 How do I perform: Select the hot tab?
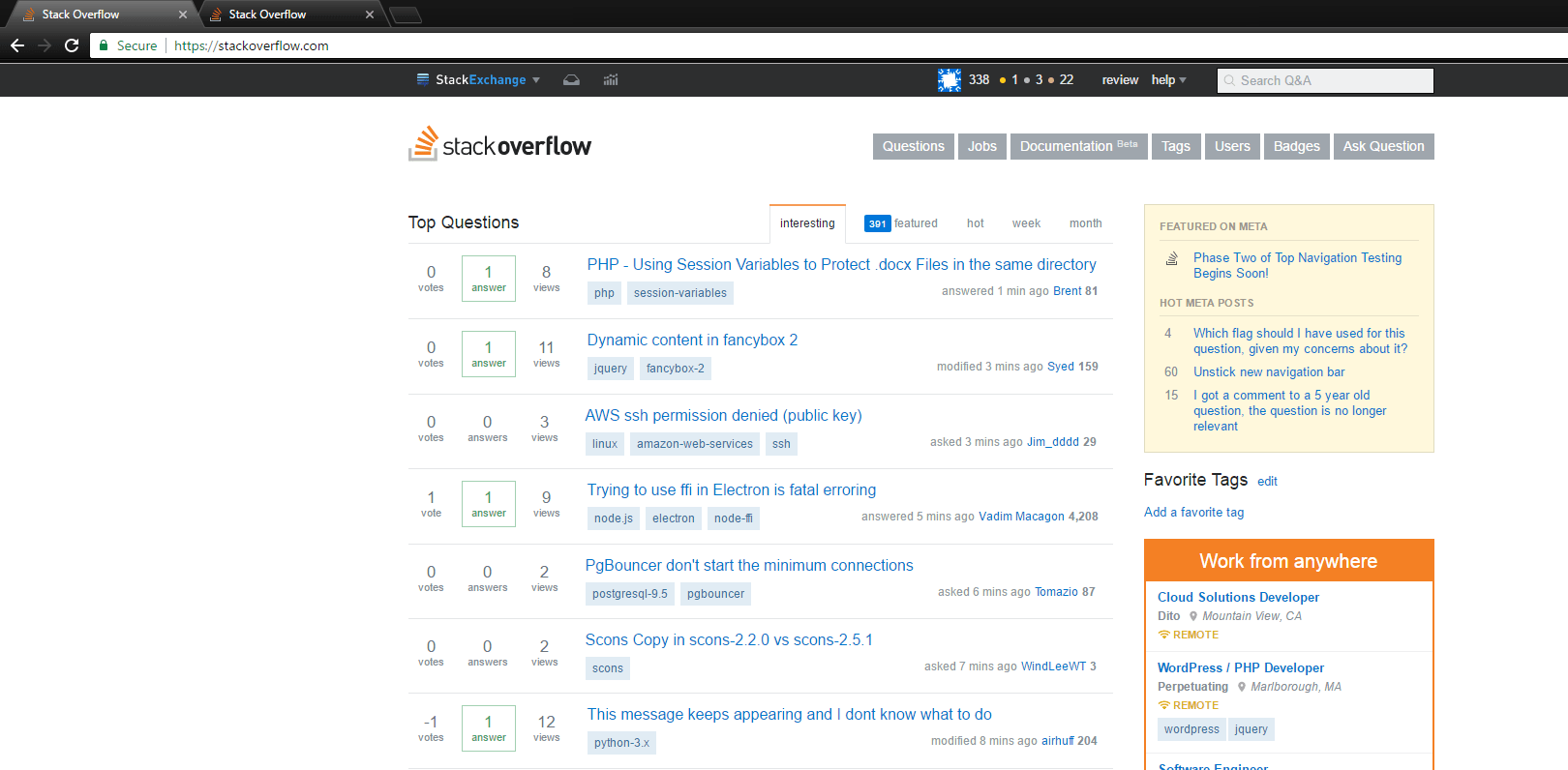tap(976, 223)
